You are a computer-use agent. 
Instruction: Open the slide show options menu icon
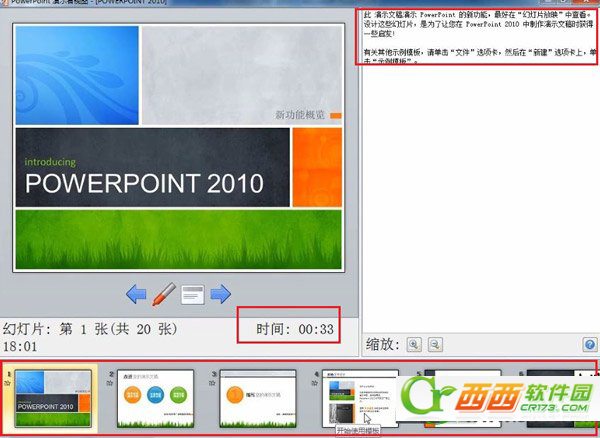click(x=192, y=295)
